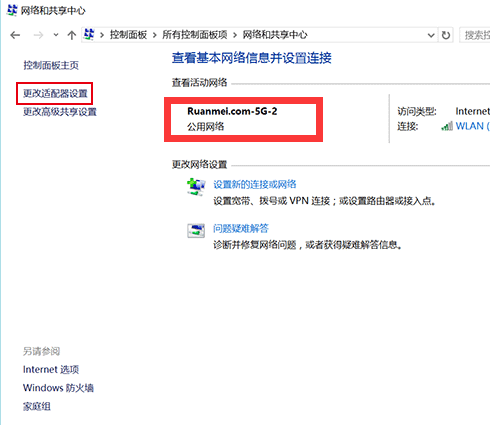This screenshot has height=425, width=490.
Task: Select the 控制面板 breadcrumb
Action: click(x=128, y=35)
